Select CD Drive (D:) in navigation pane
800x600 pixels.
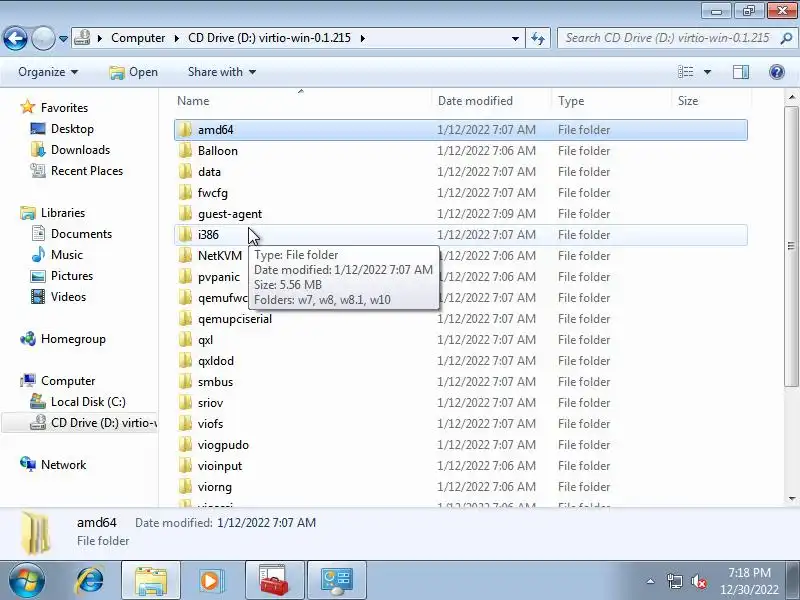pyautogui.click(x=104, y=422)
